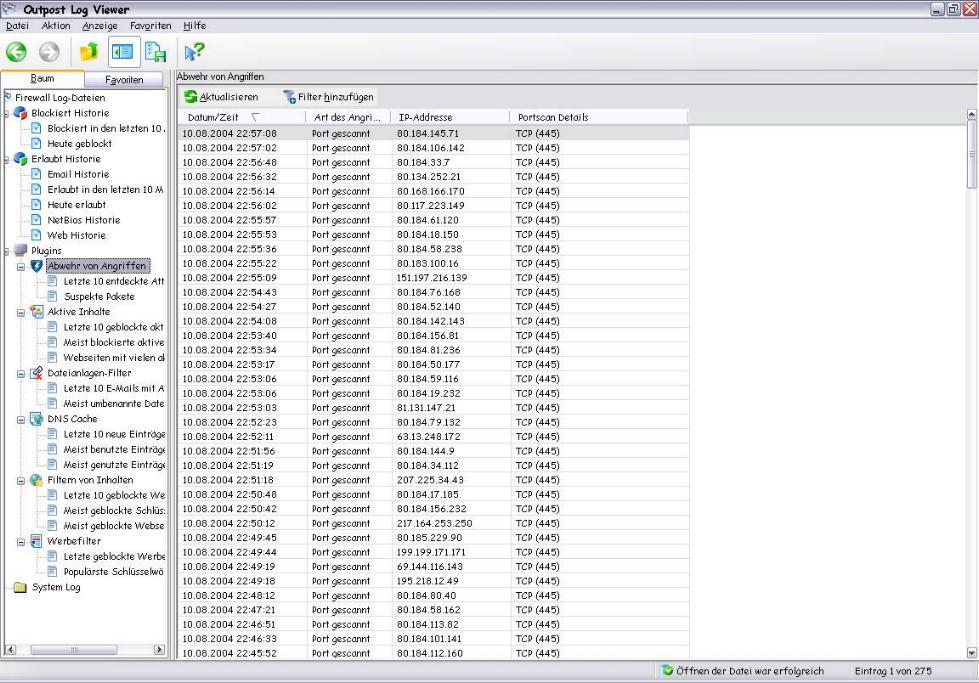This screenshot has width=979, height=683.
Task: Click the export list toolbar icon
Action: 155,52
